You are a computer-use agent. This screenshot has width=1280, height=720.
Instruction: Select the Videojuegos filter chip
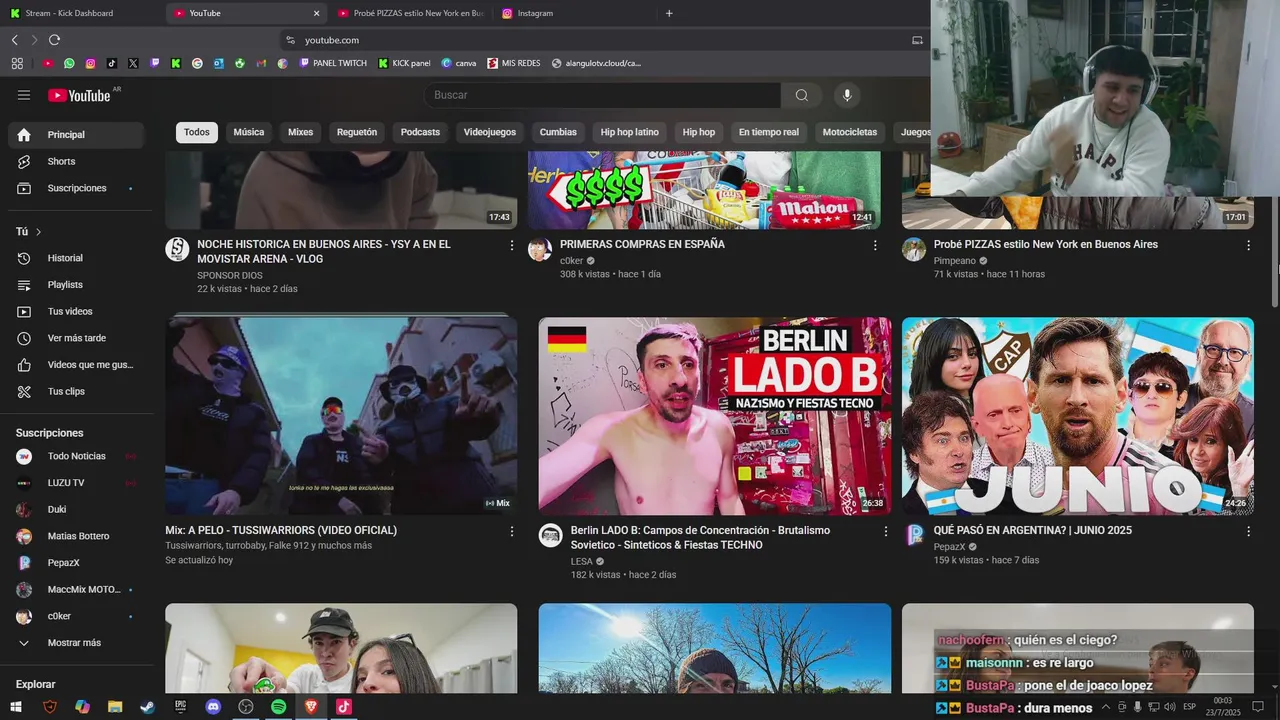(x=490, y=132)
